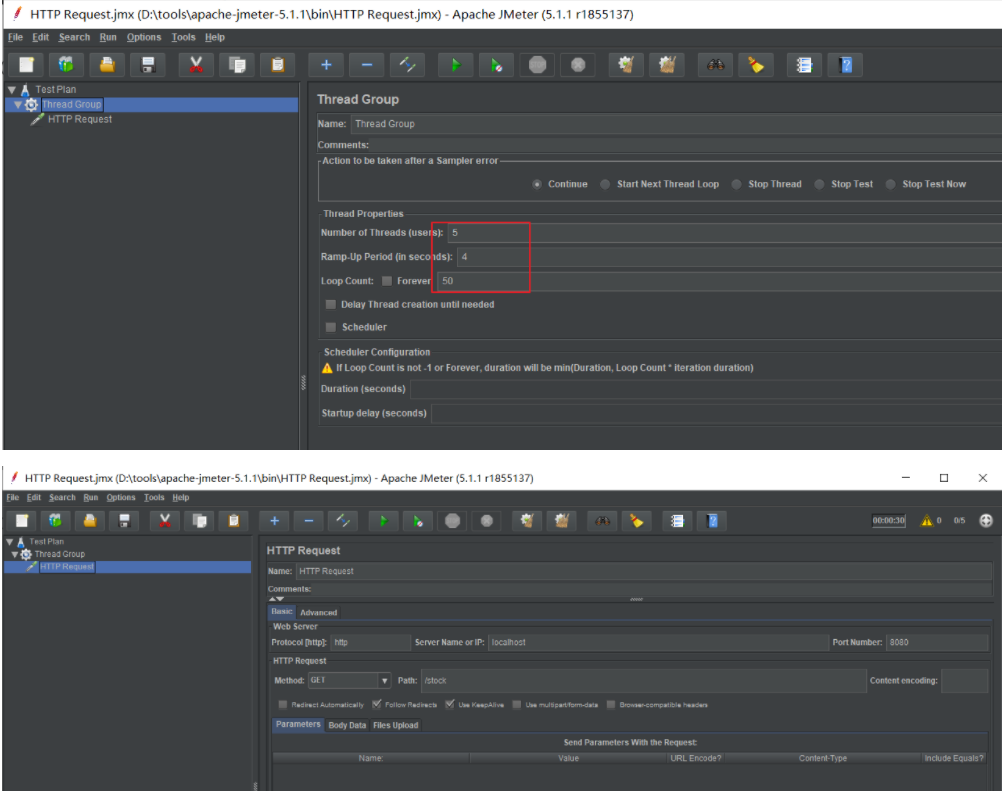Viewport: 1007px width, 791px height.
Task: Enable the Forever loop count checkbox
Action: click(x=387, y=281)
